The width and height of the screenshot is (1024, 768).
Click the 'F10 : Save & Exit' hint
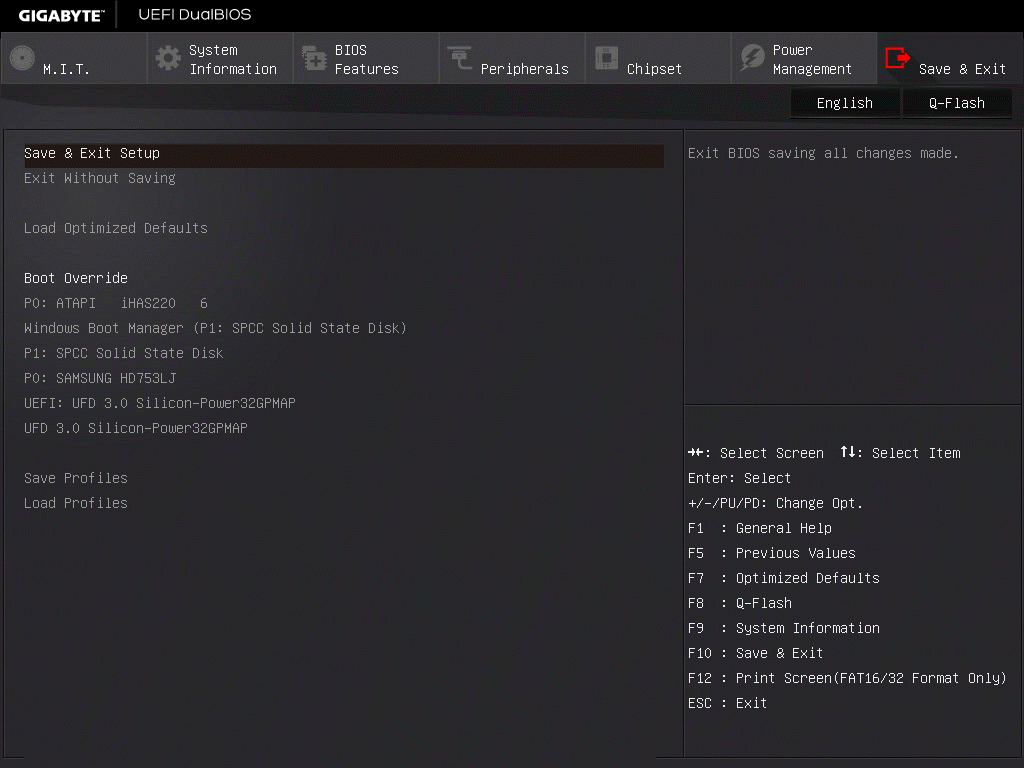(x=756, y=653)
